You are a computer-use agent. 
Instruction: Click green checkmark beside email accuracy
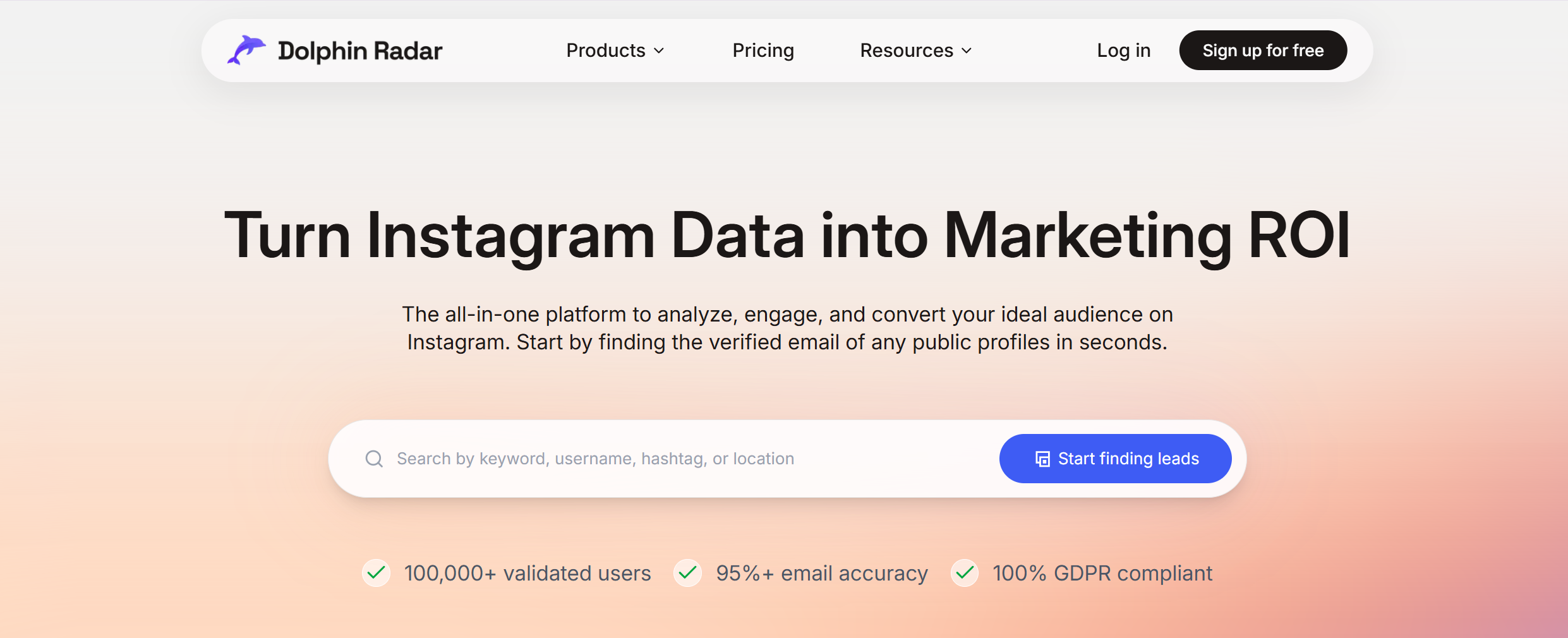[x=687, y=573]
